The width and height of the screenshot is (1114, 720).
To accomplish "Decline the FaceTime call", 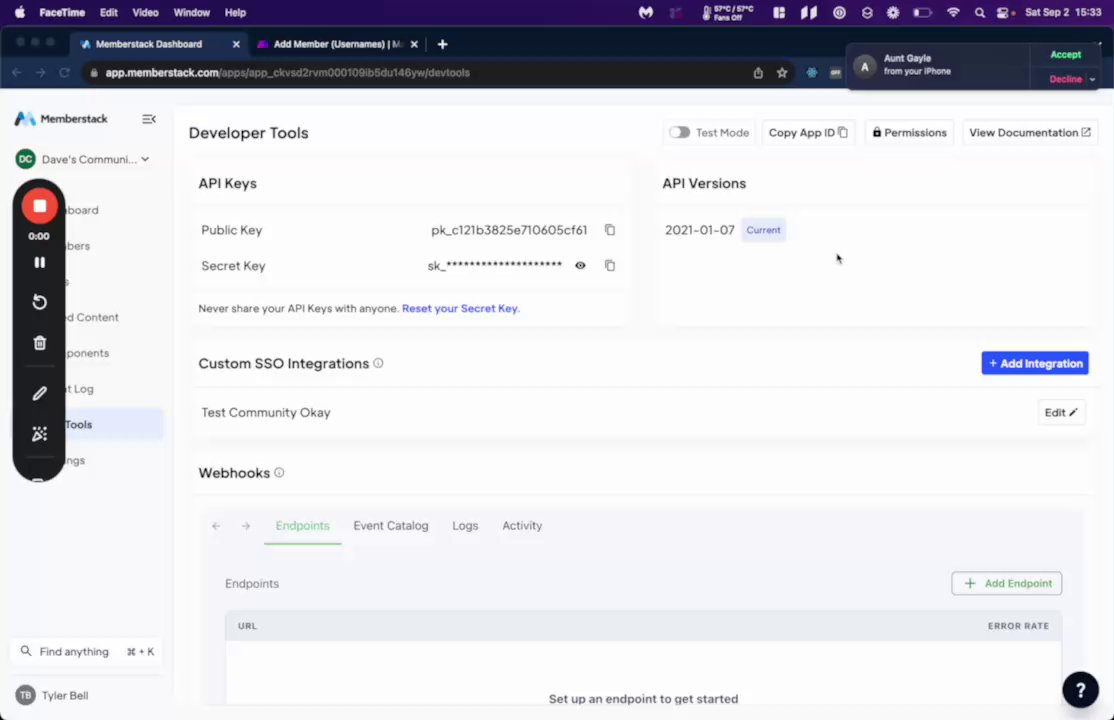I will click(x=1065, y=79).
